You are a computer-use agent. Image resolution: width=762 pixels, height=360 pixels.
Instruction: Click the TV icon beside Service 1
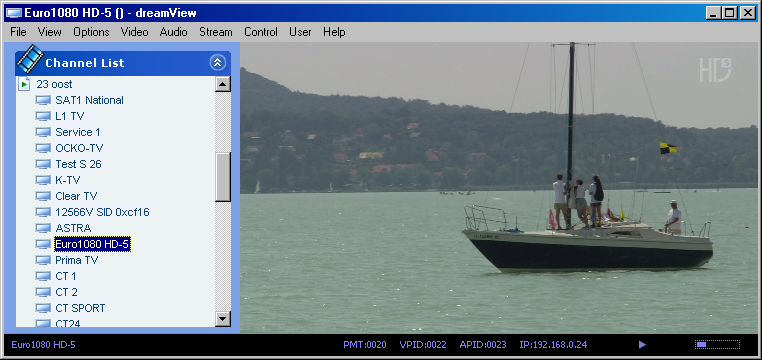coord(43,133)
